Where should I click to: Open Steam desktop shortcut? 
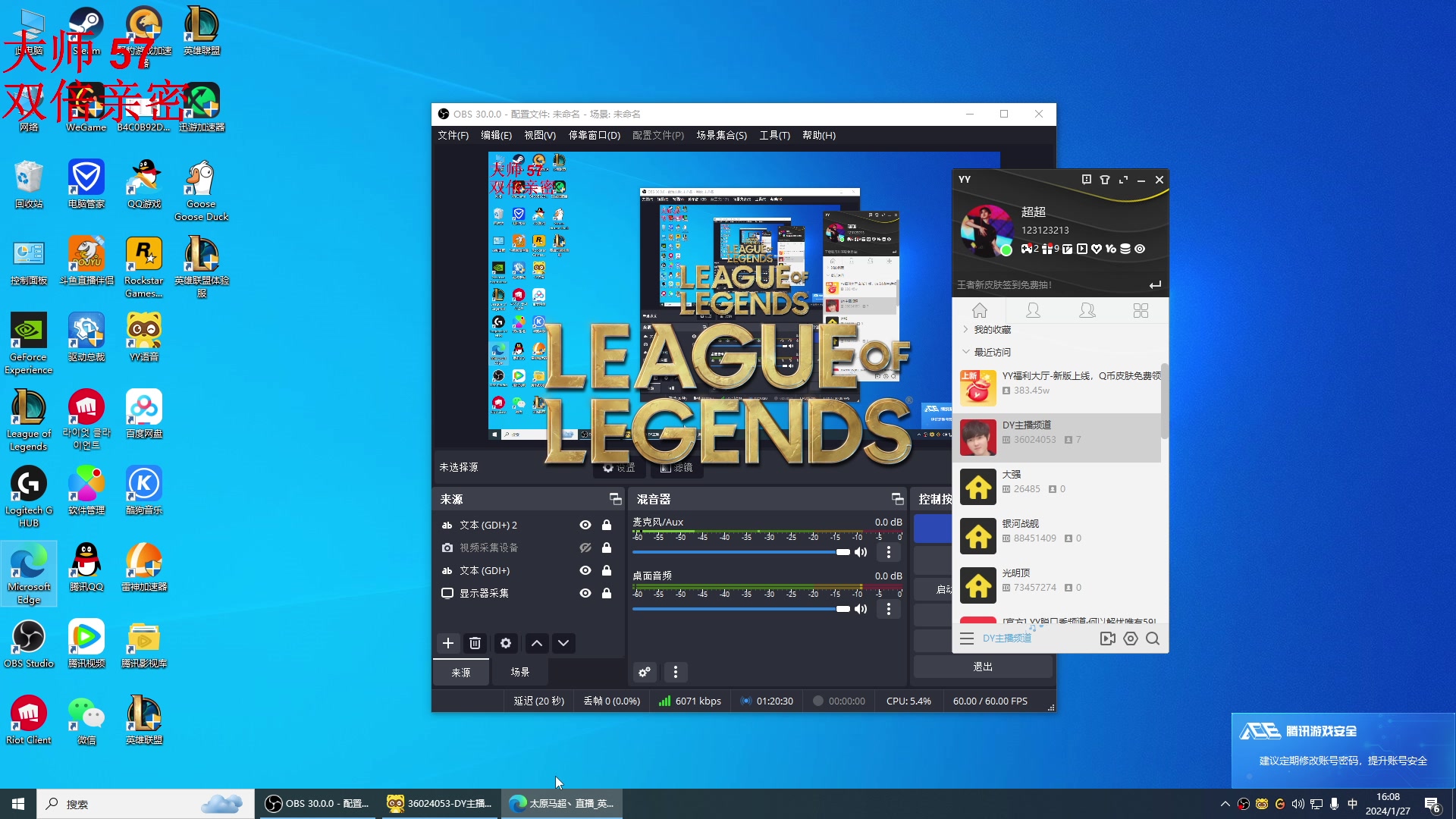tap(86, 32)
